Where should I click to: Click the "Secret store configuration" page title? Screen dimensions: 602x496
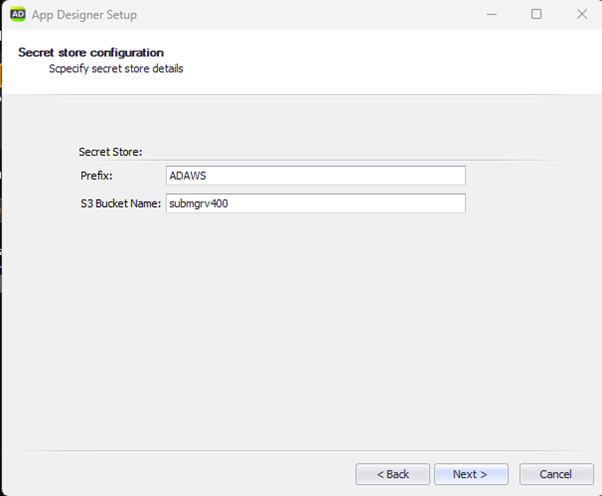pyautogui.click(x=91, y=53)
